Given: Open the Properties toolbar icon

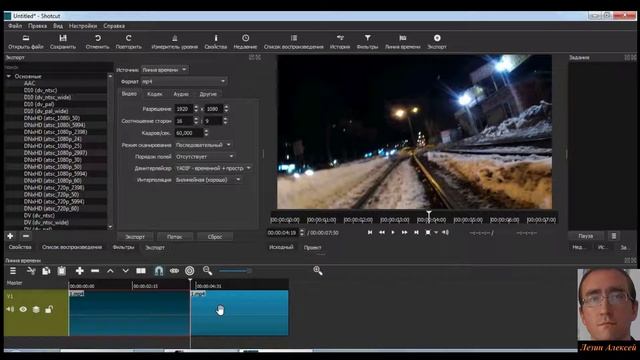Looking at the screenshot, I should pos(216,38).
